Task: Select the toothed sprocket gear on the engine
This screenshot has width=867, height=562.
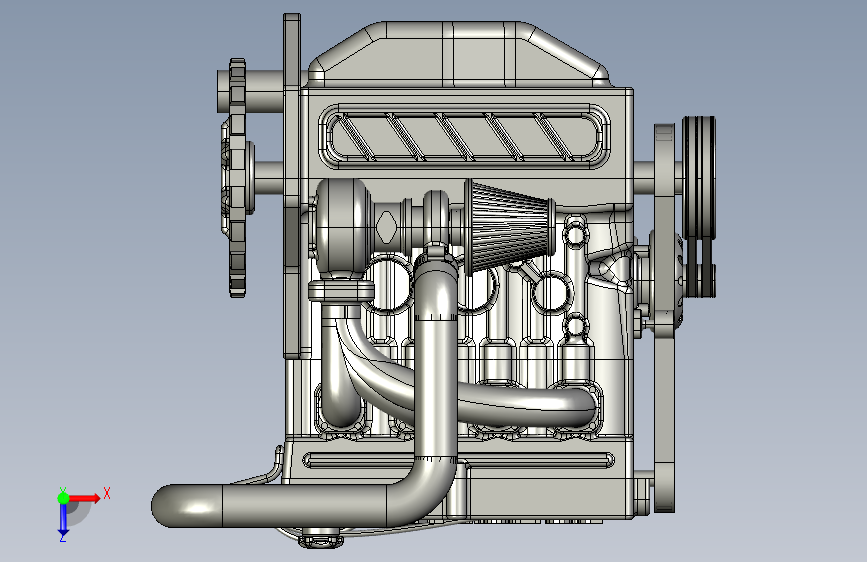Action: 237,178
